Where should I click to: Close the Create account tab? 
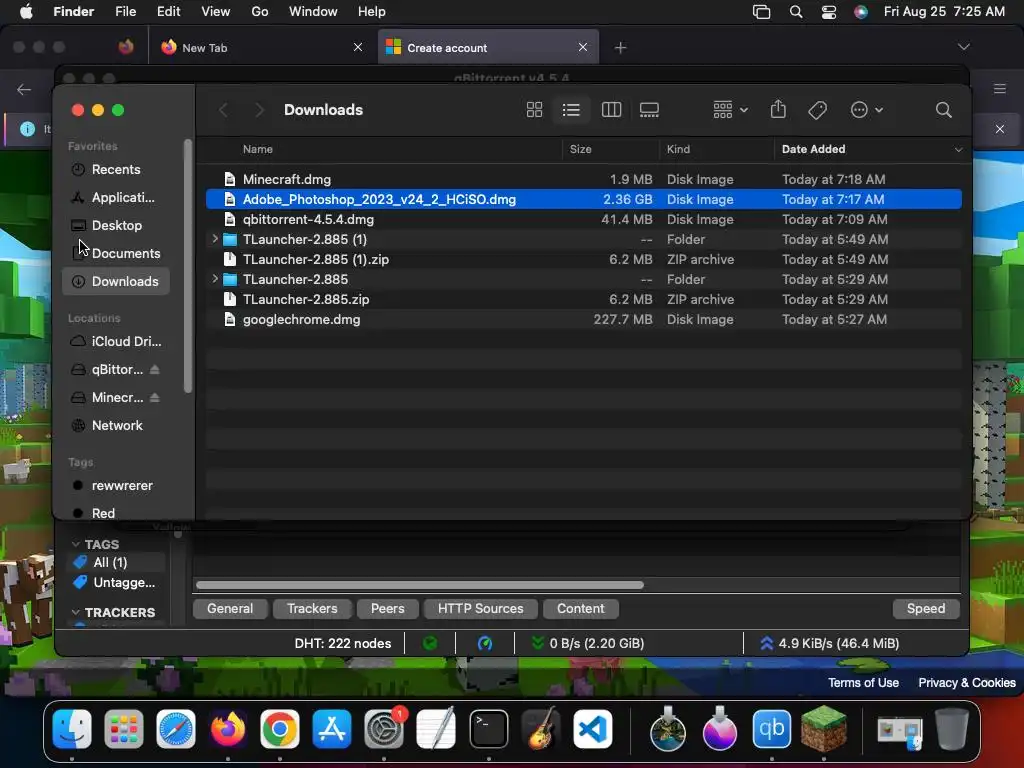coord(583,47)
